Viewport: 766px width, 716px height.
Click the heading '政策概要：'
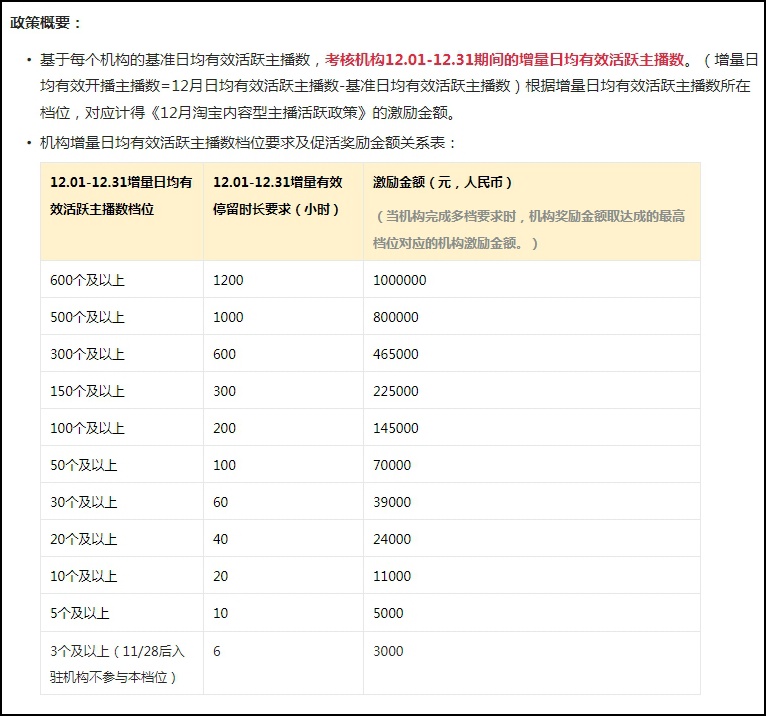tap(46, 22)
